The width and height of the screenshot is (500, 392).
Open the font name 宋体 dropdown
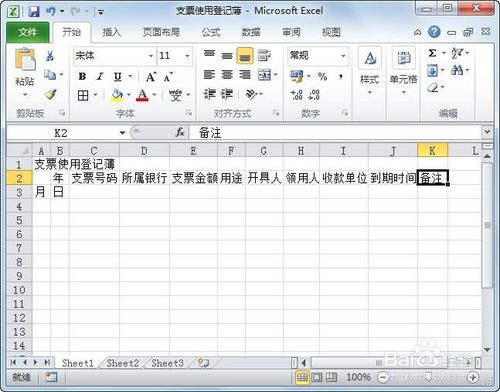(x=151, y=56)
